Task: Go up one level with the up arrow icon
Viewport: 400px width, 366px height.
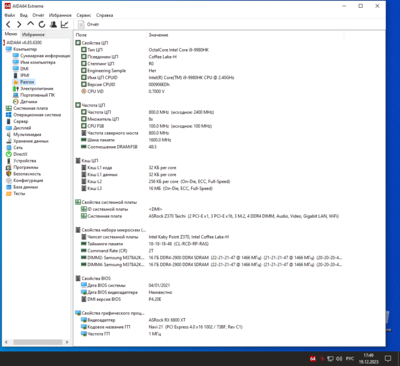Action: 30,24
